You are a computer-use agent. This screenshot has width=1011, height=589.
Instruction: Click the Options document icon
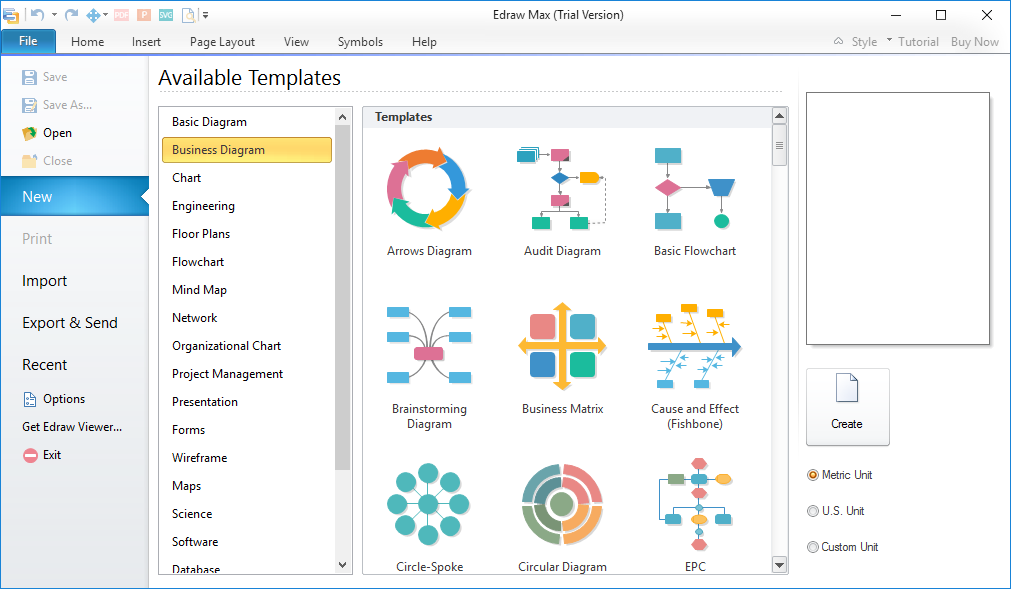[x=30, y=400]
